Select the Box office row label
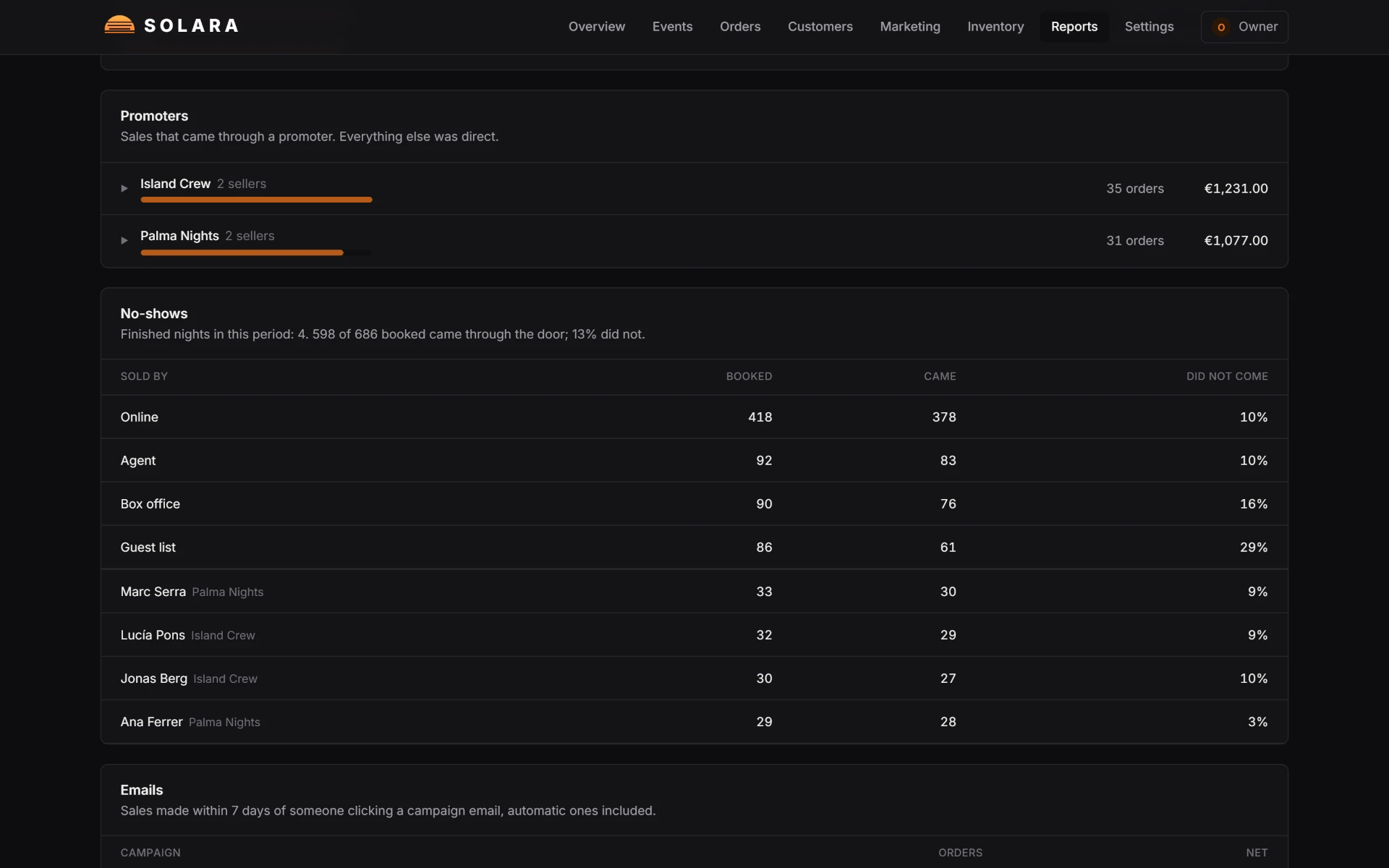This screenshot has width=1389, height=868. (150, 503)
